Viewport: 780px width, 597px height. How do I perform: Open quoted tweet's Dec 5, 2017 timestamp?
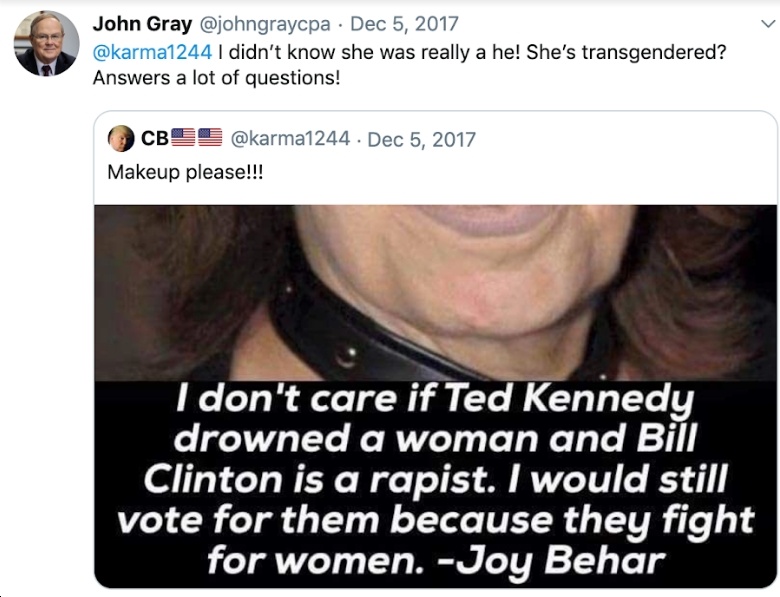421,139
